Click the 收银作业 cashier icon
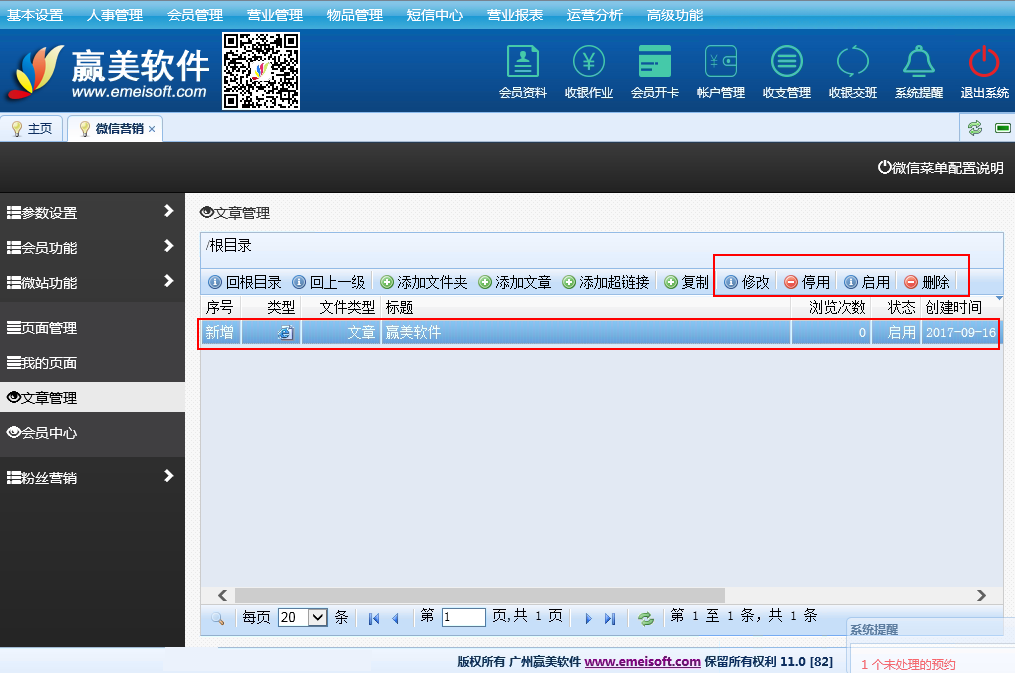The image size is (1015, 673). (x=588, y=64)
